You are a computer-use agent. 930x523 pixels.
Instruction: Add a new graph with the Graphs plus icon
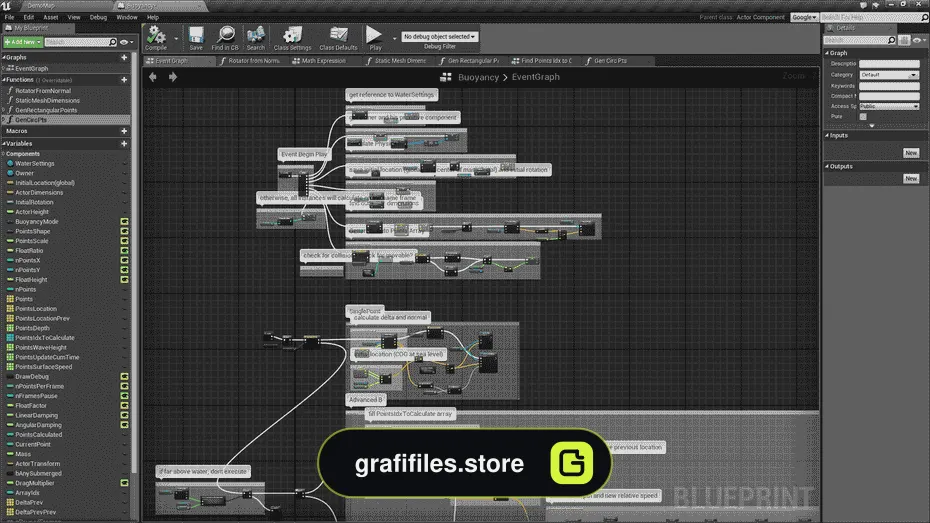124,58
